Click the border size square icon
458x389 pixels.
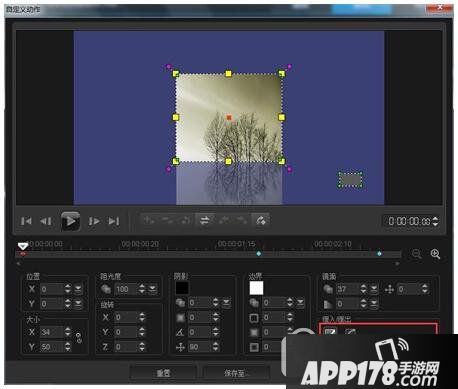(x=254, y=318)
